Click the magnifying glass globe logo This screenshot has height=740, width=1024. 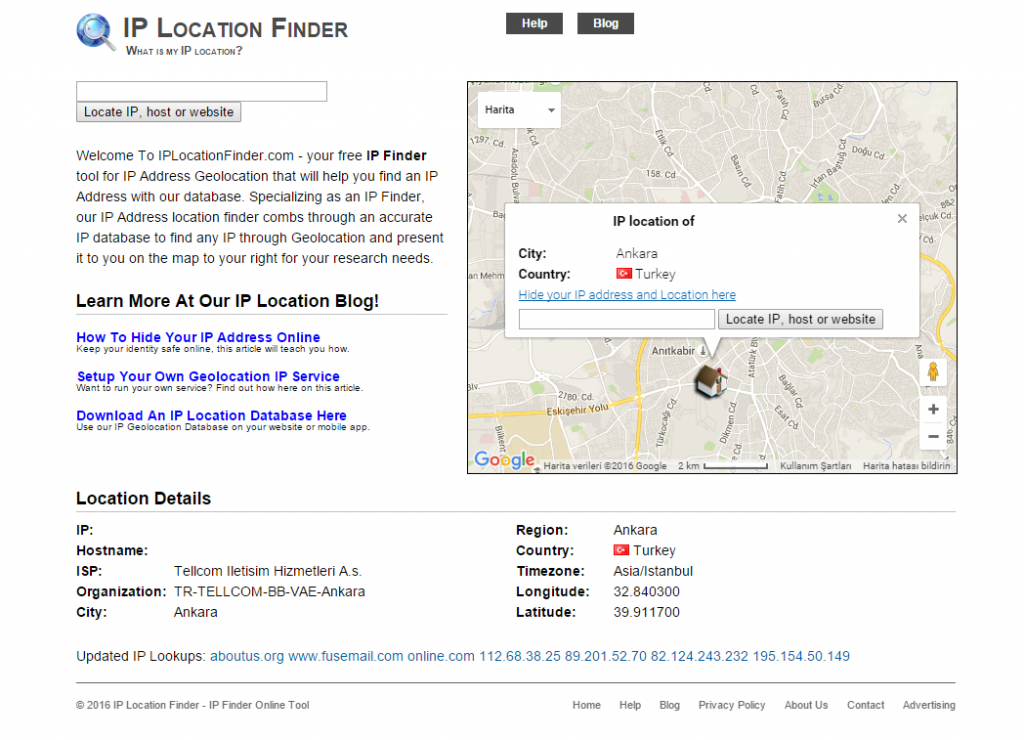96,32
